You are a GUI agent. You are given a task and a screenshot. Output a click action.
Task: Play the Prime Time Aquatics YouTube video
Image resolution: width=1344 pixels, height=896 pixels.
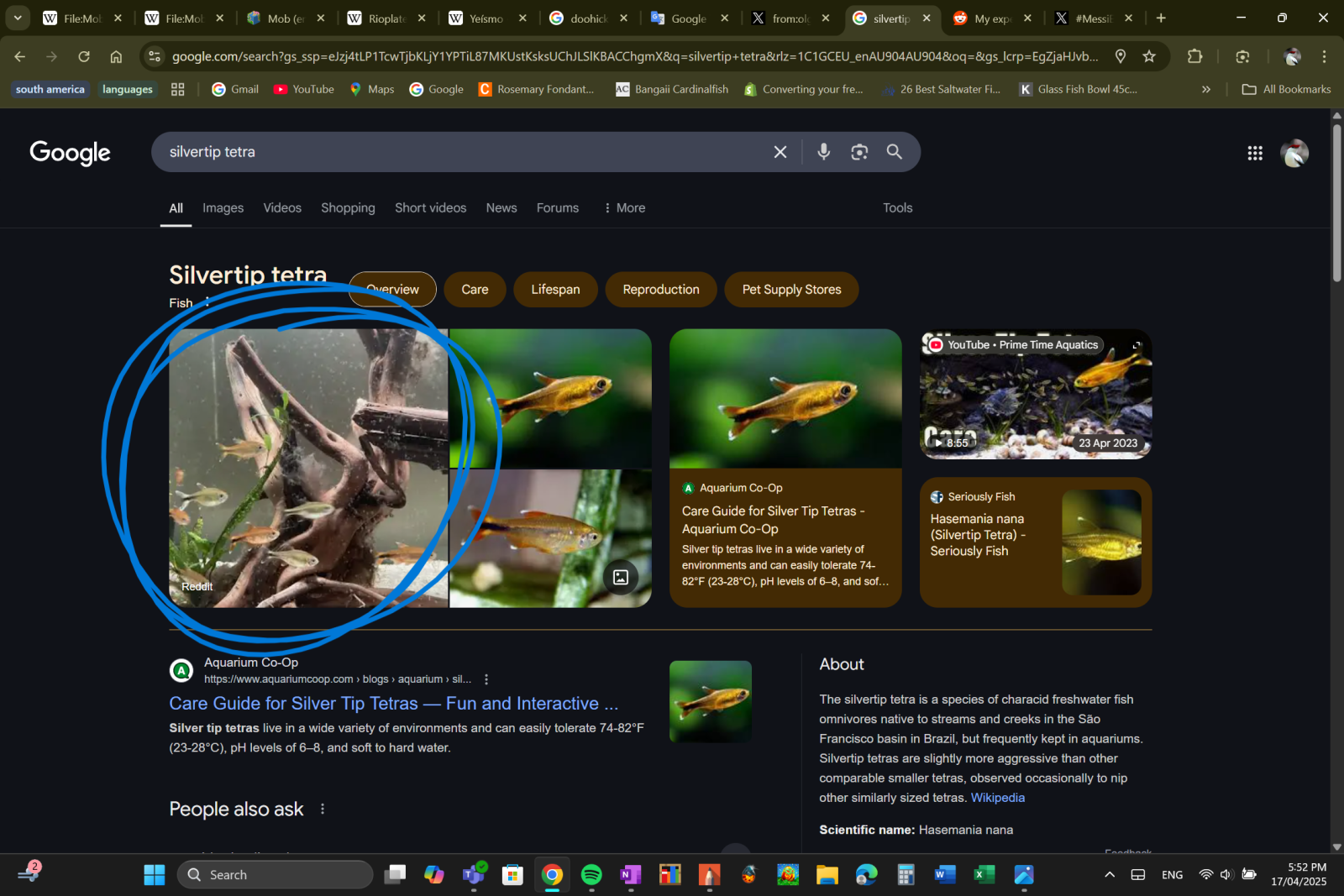1035,395
